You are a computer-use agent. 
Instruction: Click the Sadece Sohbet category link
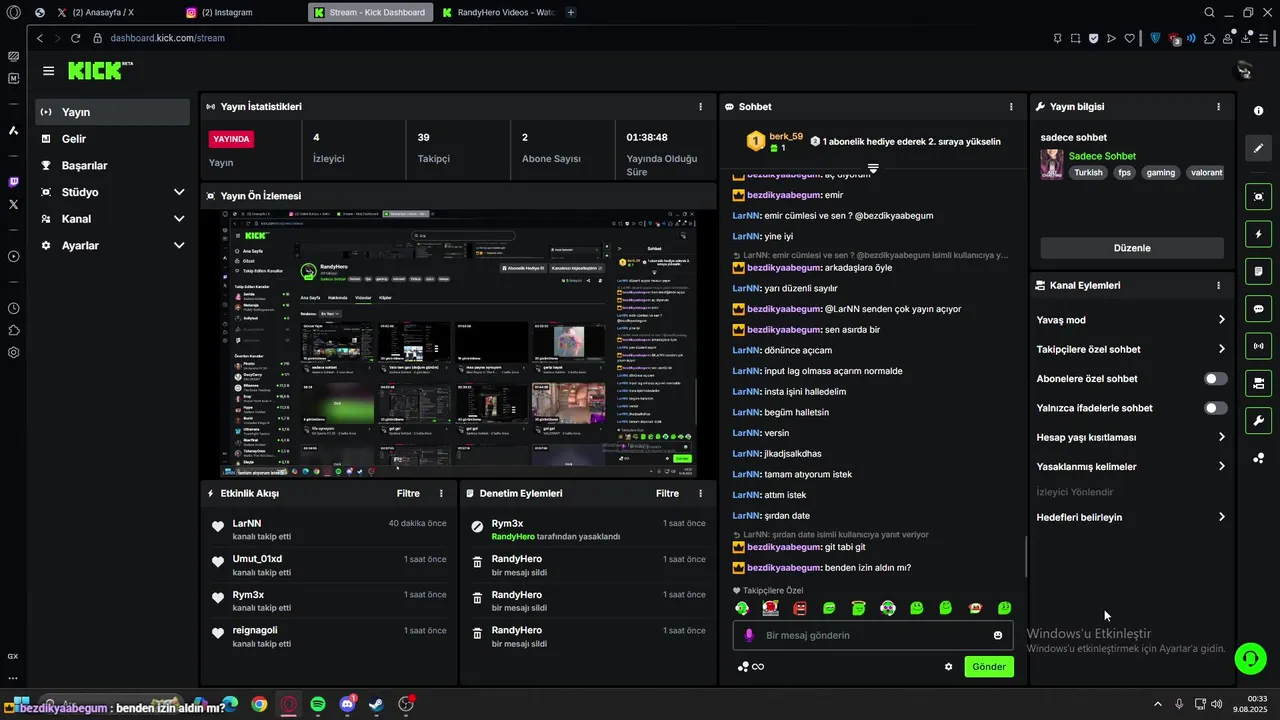coord(1102,156)
